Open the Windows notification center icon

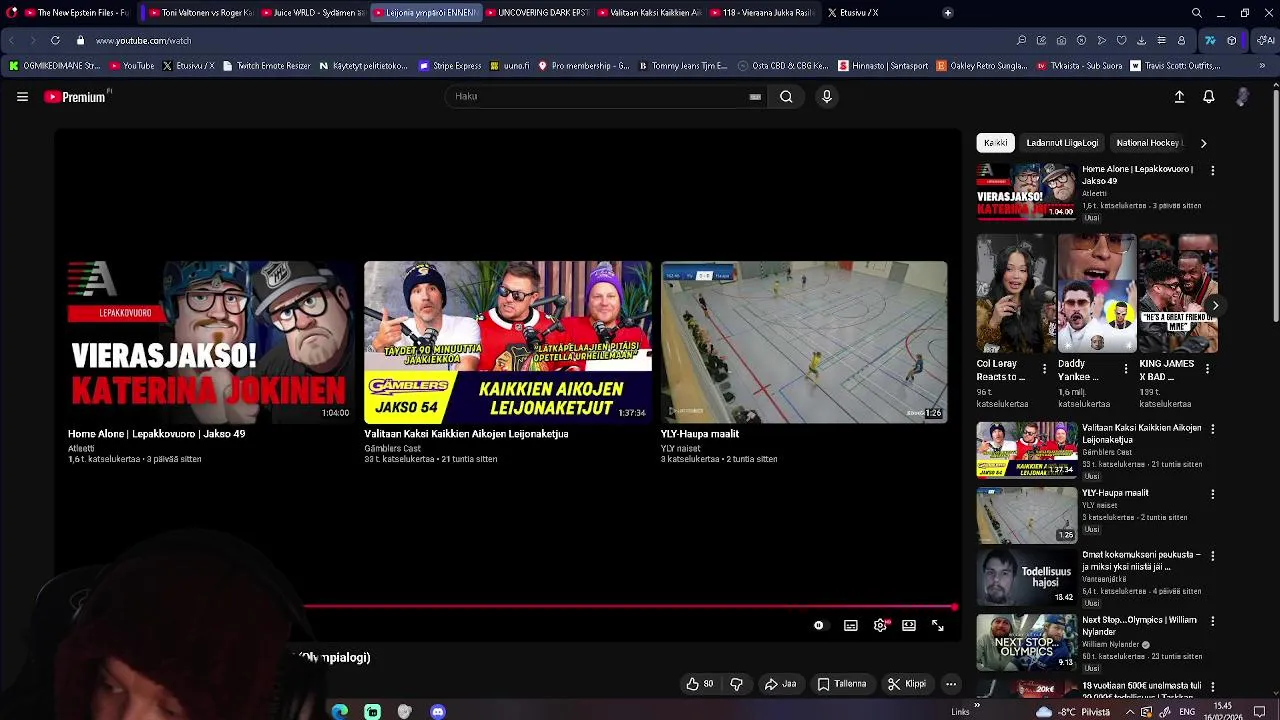[1259, 712]
